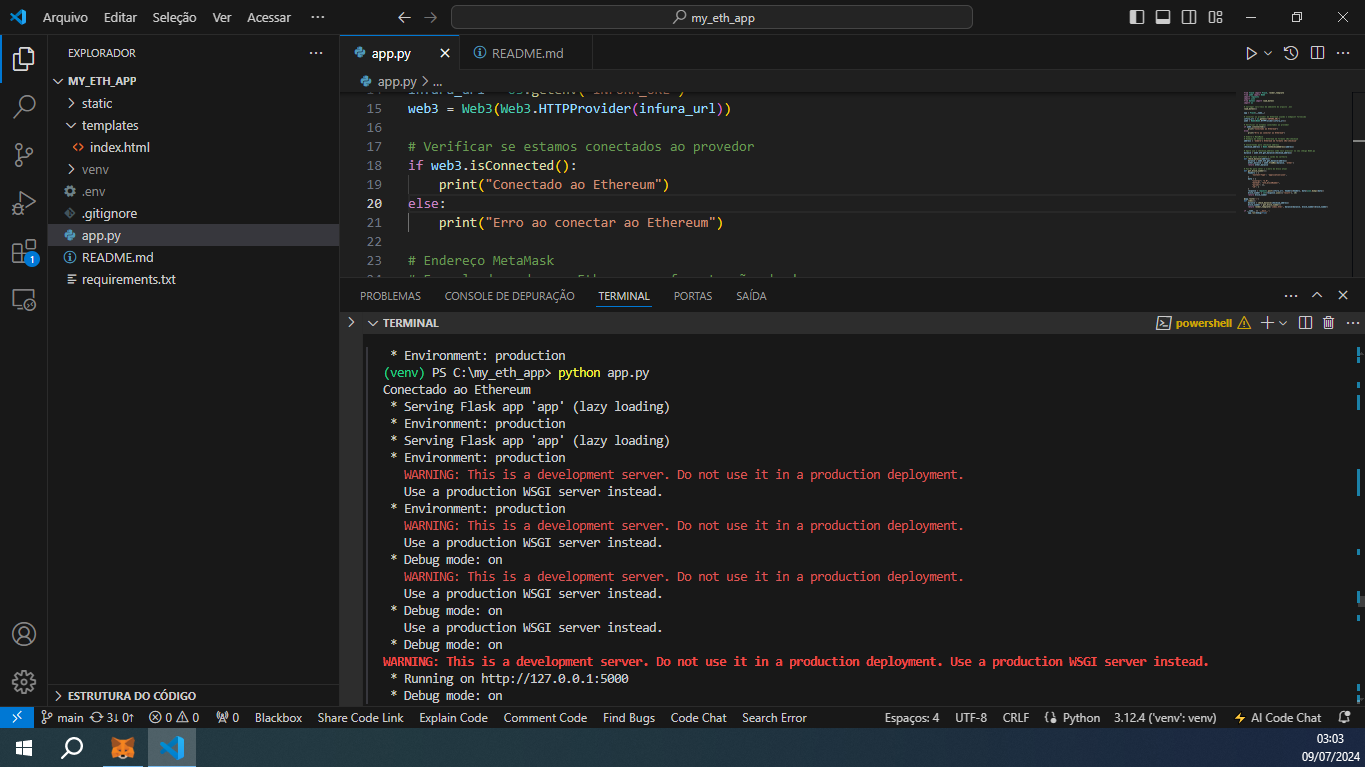
Task: Switch to the README.md editor tab
Action: click(527, 53)
